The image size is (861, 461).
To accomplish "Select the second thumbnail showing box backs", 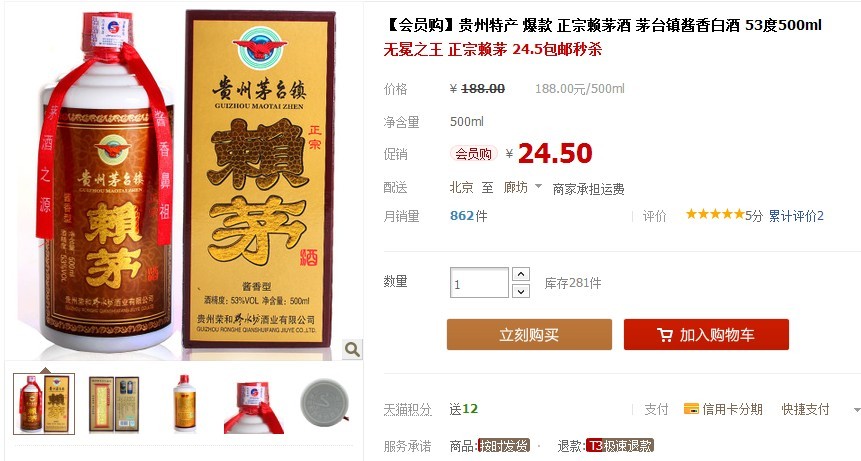I will (x=114, y=403).
